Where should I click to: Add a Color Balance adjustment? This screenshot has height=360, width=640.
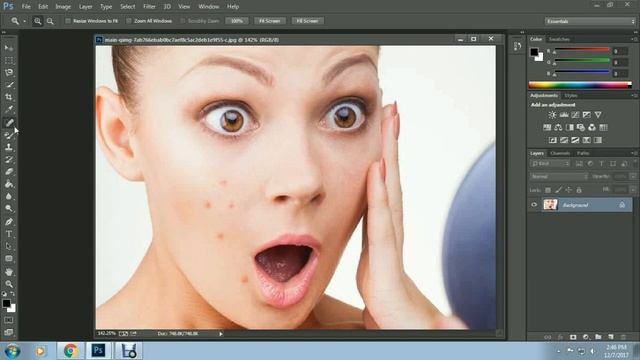(x=558, y=128)
